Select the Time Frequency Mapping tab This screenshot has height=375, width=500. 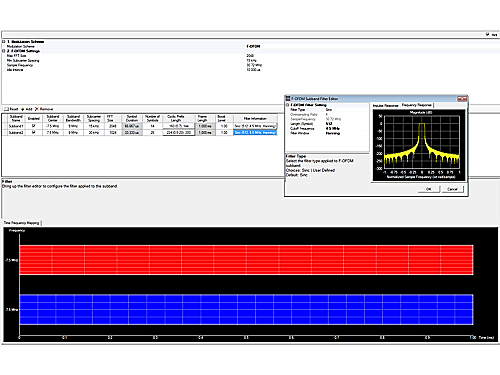pos(22,223)
